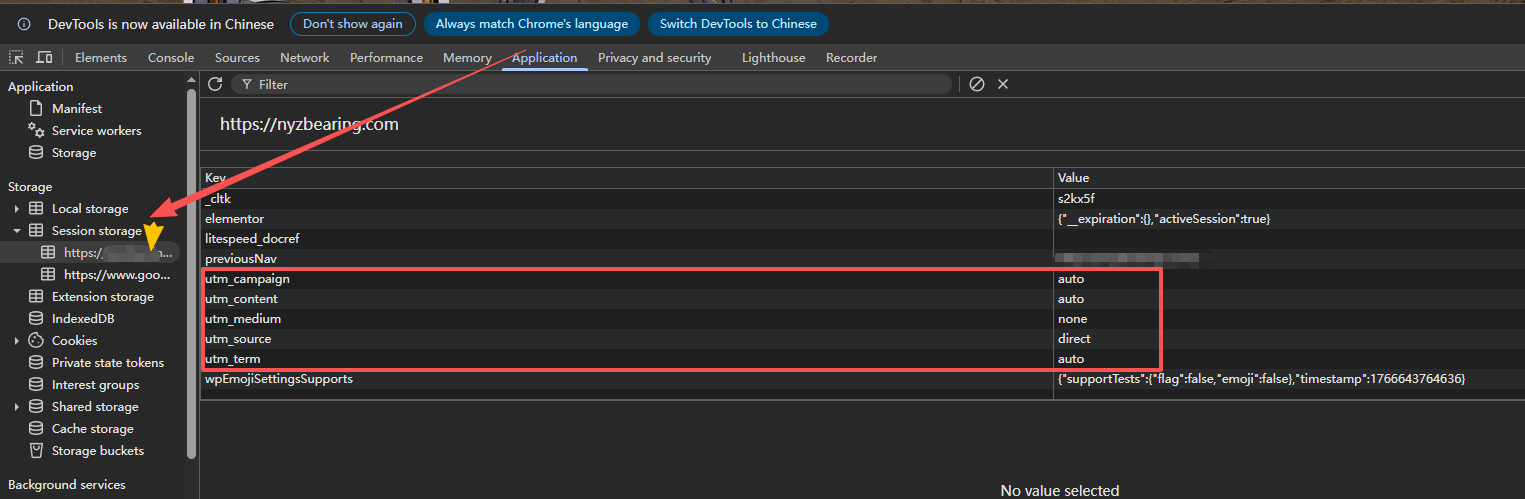Select the _cltk key row

pyautogui.click(x=863, y=199)
